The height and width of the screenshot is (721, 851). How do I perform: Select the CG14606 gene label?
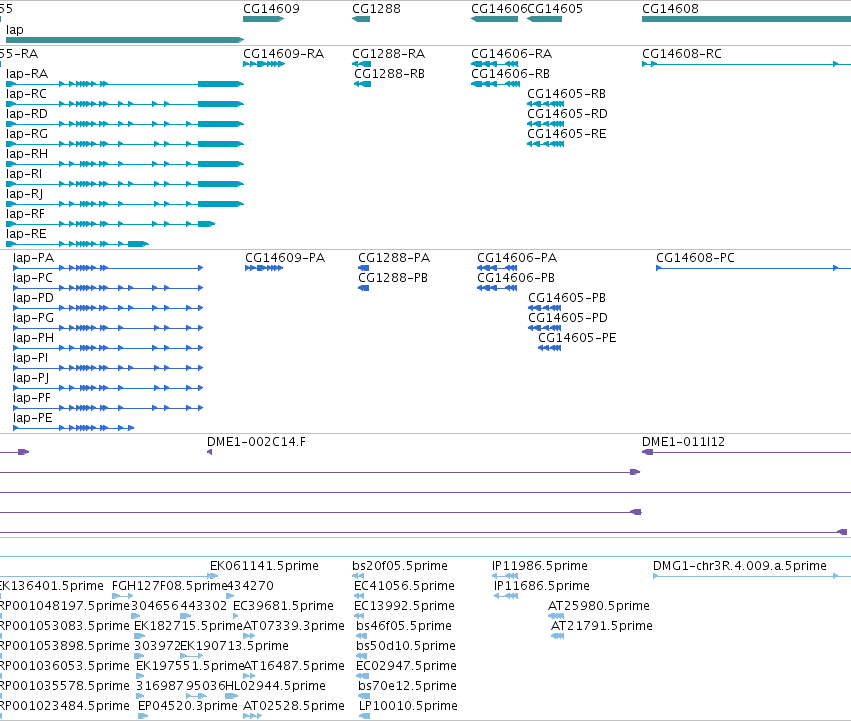tap(499, 9)
